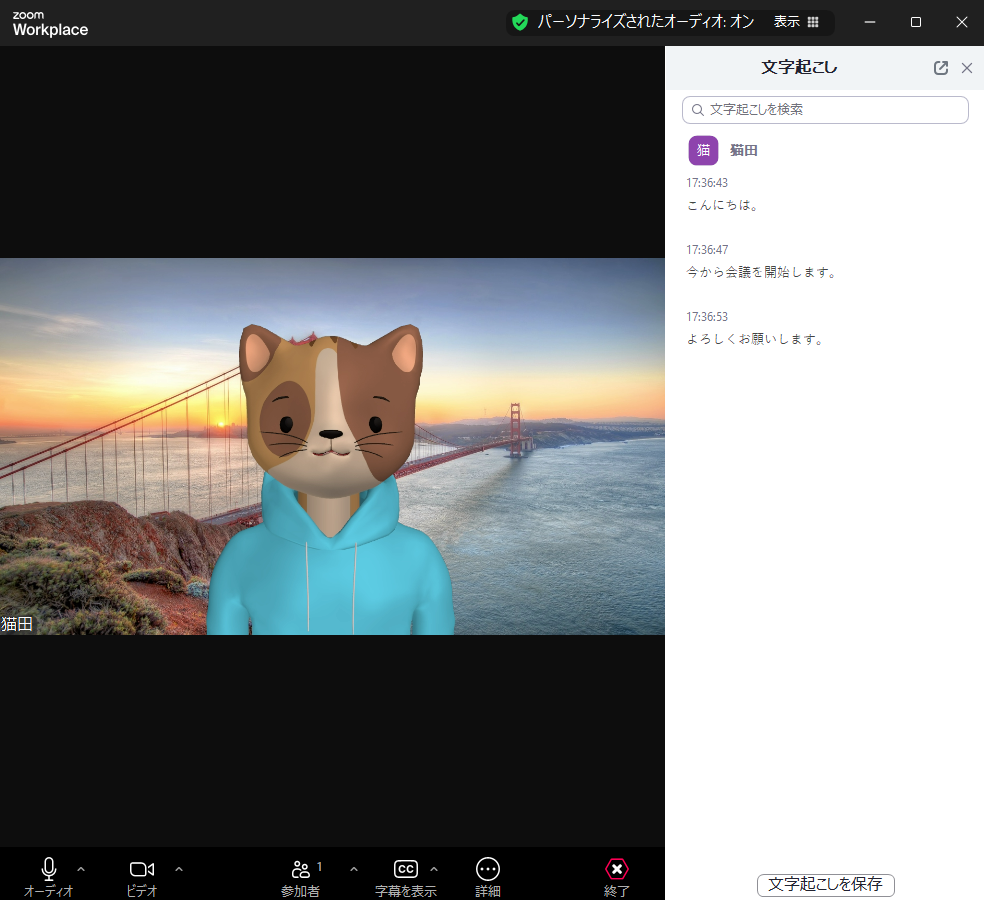Click the 文字起こしを検索 search field

825,110
